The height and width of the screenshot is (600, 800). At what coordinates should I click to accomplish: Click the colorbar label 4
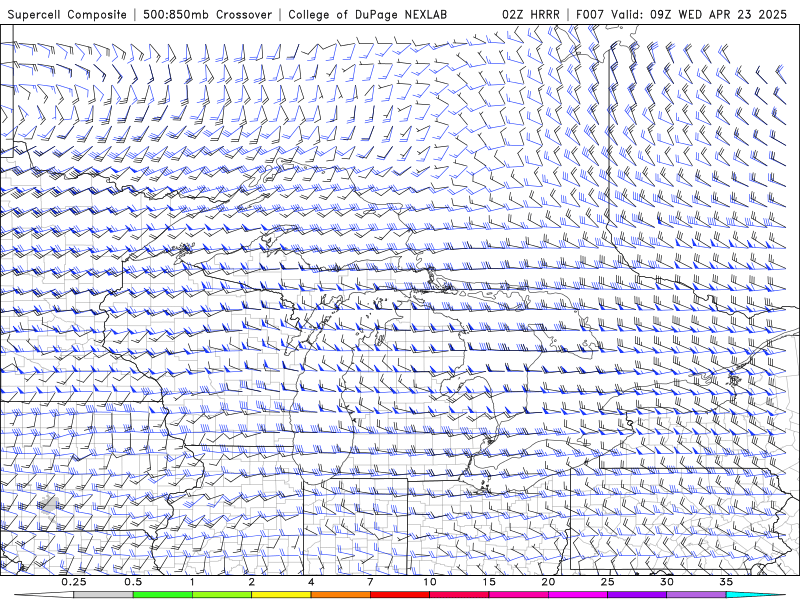(311, 582)
